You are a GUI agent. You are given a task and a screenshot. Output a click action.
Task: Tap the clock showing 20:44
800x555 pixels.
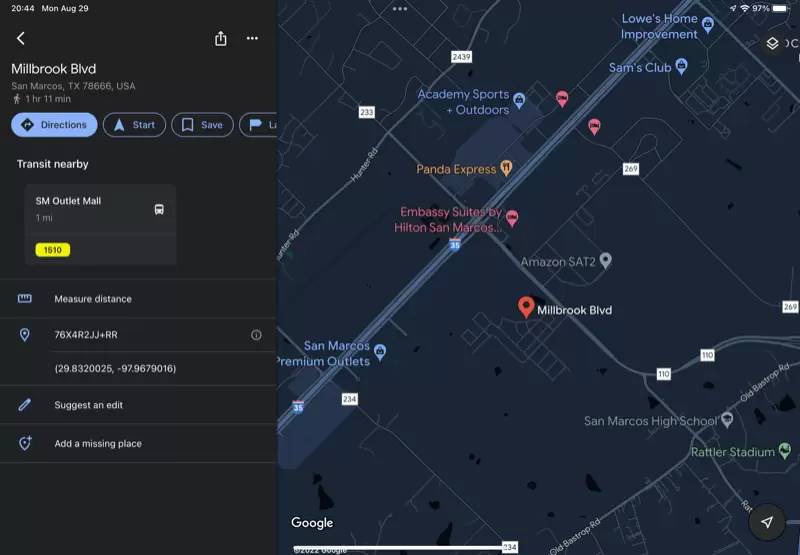22,8
